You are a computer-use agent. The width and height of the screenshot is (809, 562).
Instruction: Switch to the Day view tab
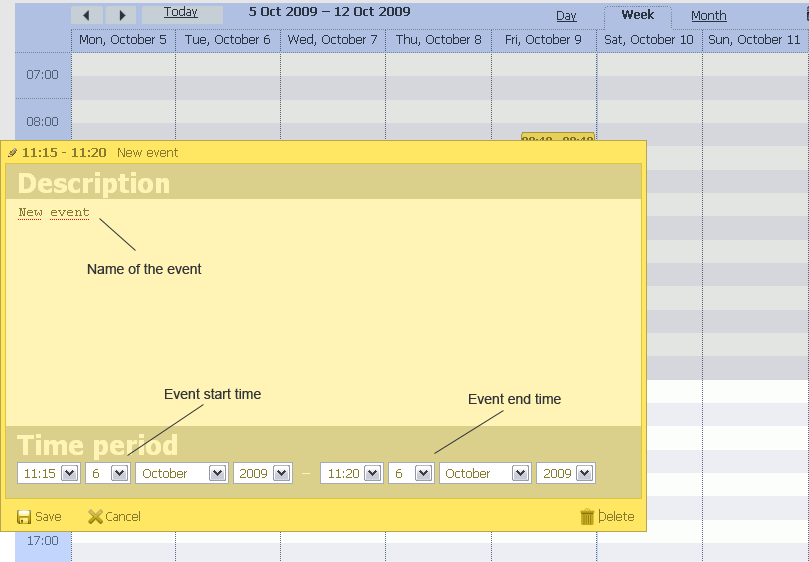coord(566,16)
